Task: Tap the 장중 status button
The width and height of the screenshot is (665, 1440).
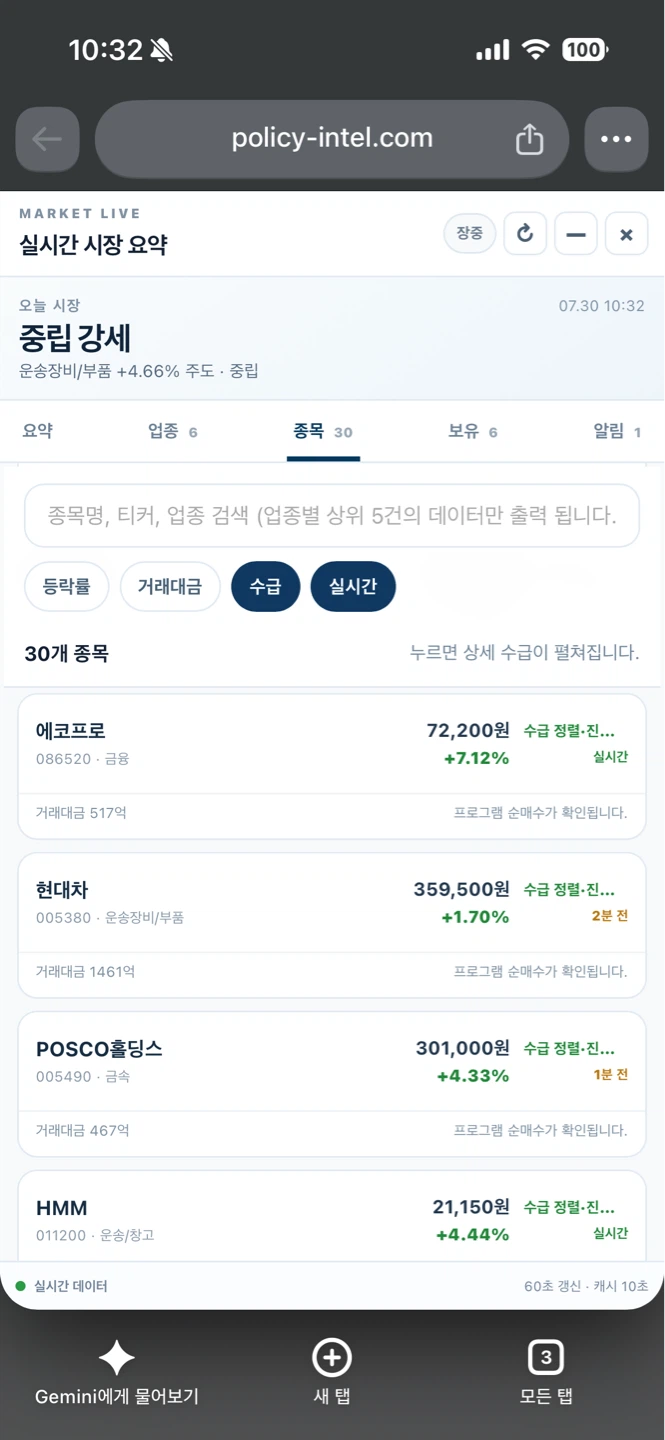Action: click(x=470, y=234)
